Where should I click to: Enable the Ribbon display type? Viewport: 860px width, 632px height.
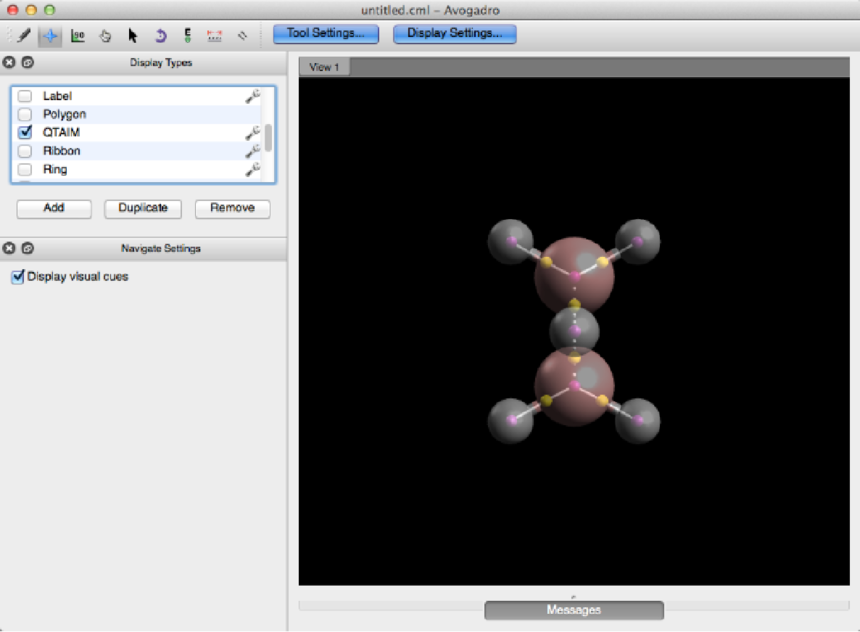[x=25, y=151]
